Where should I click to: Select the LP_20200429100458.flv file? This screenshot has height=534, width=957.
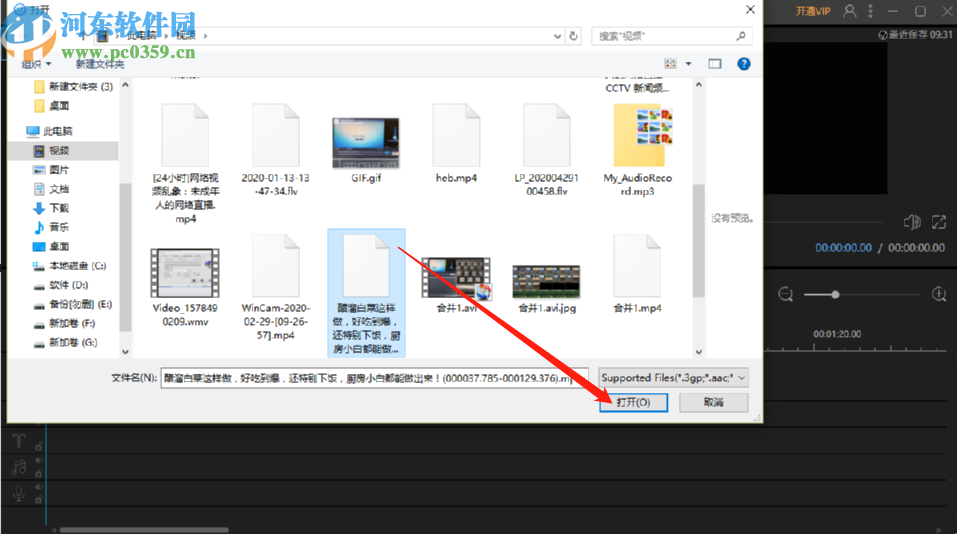point(546,150)
